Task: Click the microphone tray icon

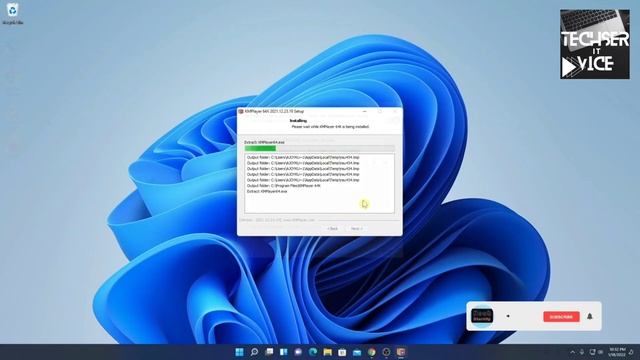Action: coord(582,352)
